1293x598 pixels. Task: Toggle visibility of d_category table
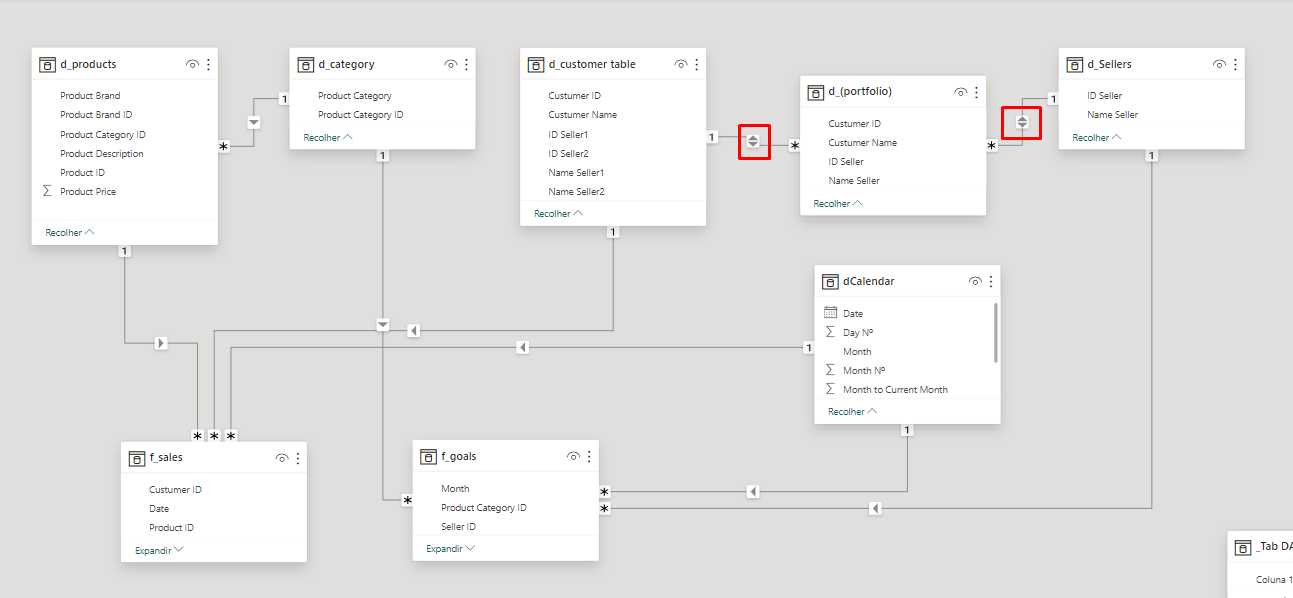(x=451, y=64)
